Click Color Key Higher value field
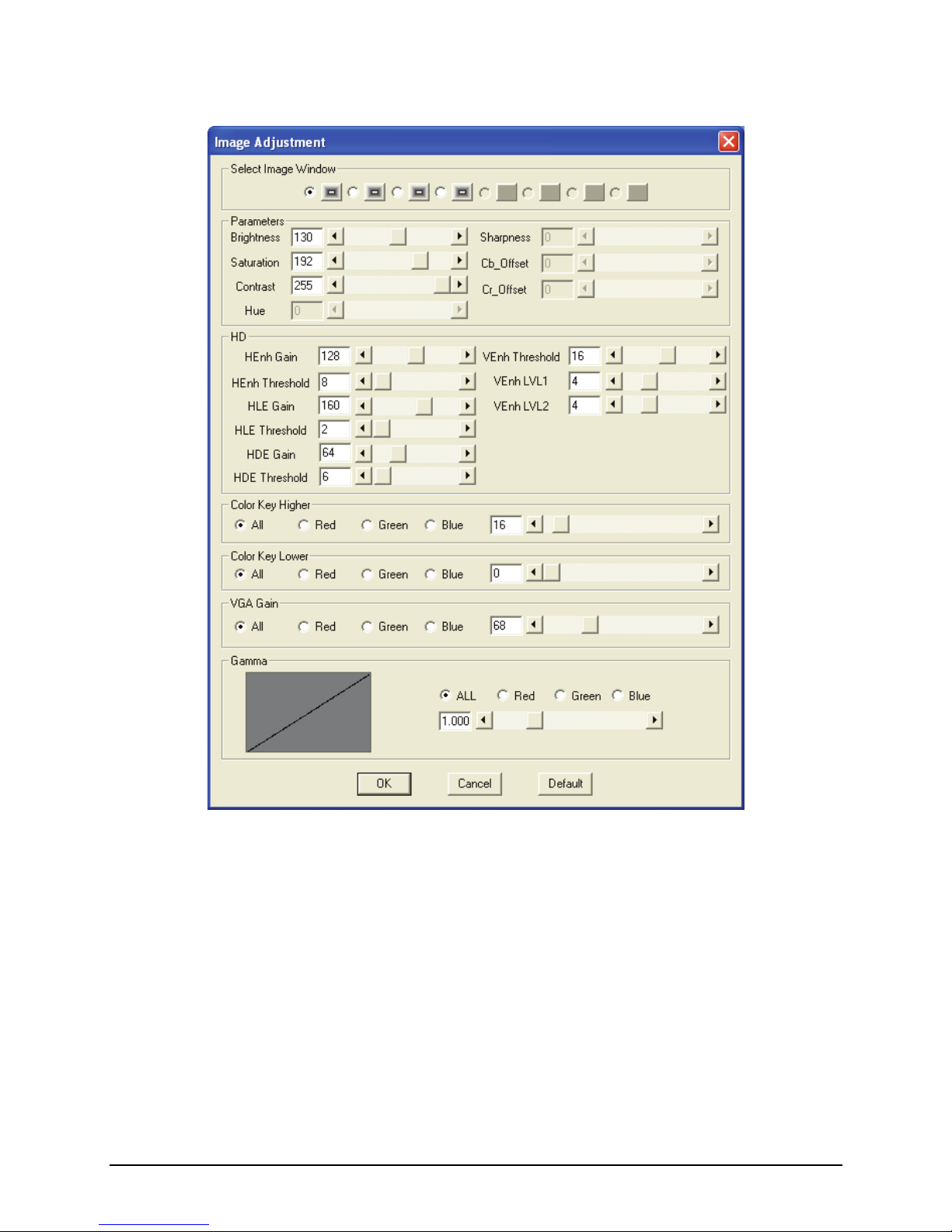The height and width of the screenshot is (1232, 952). point(506,525)
